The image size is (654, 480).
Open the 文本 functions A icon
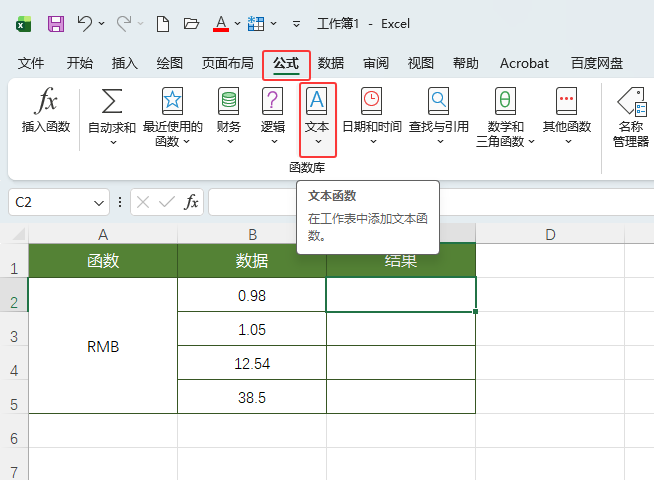pyautogui.click(x=317, y=101)
